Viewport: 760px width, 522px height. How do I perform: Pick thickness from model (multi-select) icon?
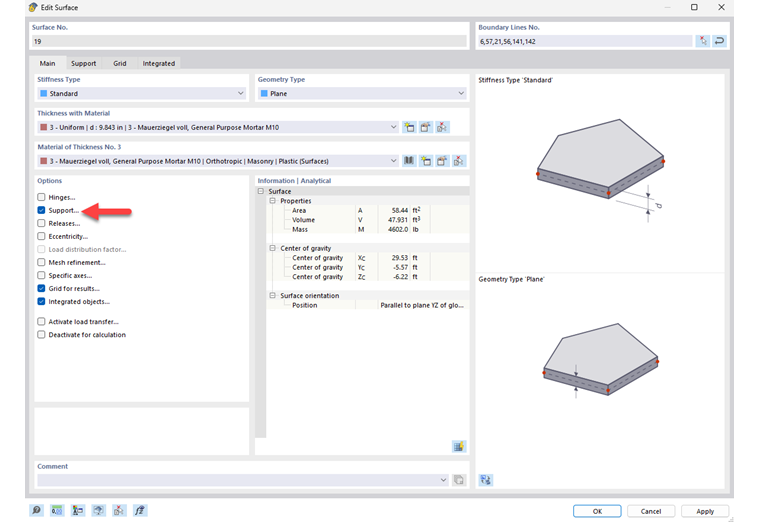tap(442, 127)
